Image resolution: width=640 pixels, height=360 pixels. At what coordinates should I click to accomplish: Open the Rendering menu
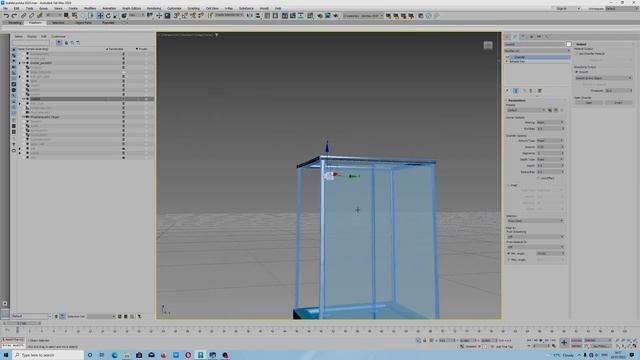coord(154,8)
